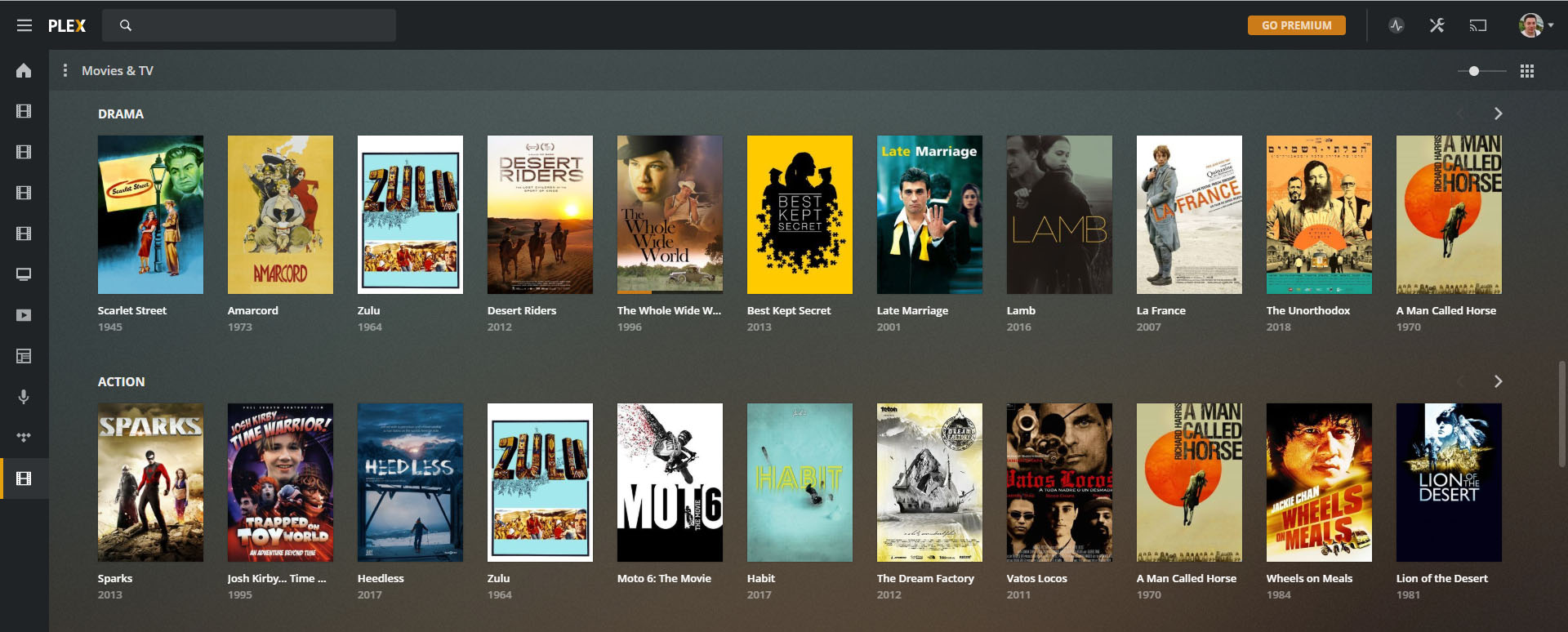Open the Lamb poster

click(x=1059, y=215)
